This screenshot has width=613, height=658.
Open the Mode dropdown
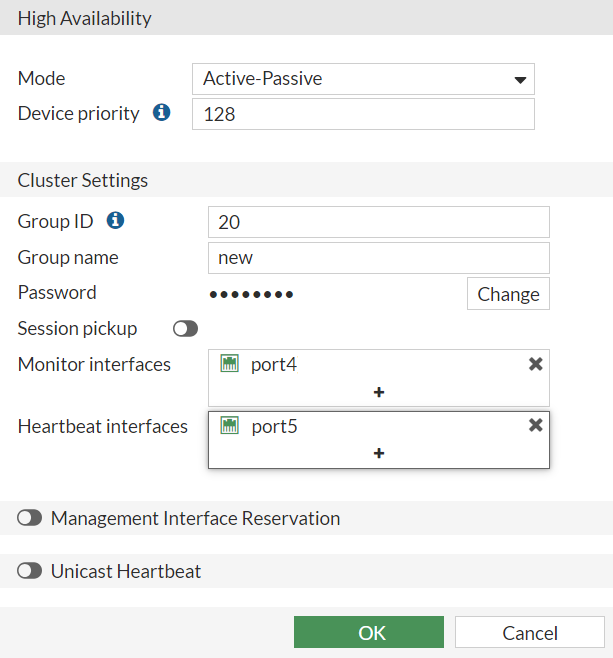coord(363,78)
